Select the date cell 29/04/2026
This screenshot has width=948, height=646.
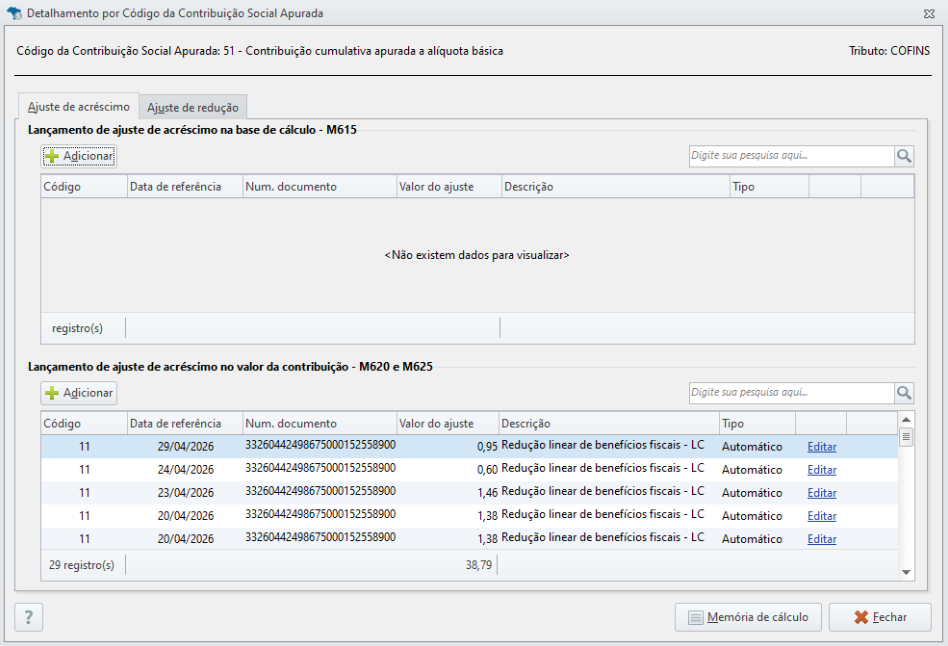pos(186,446)
